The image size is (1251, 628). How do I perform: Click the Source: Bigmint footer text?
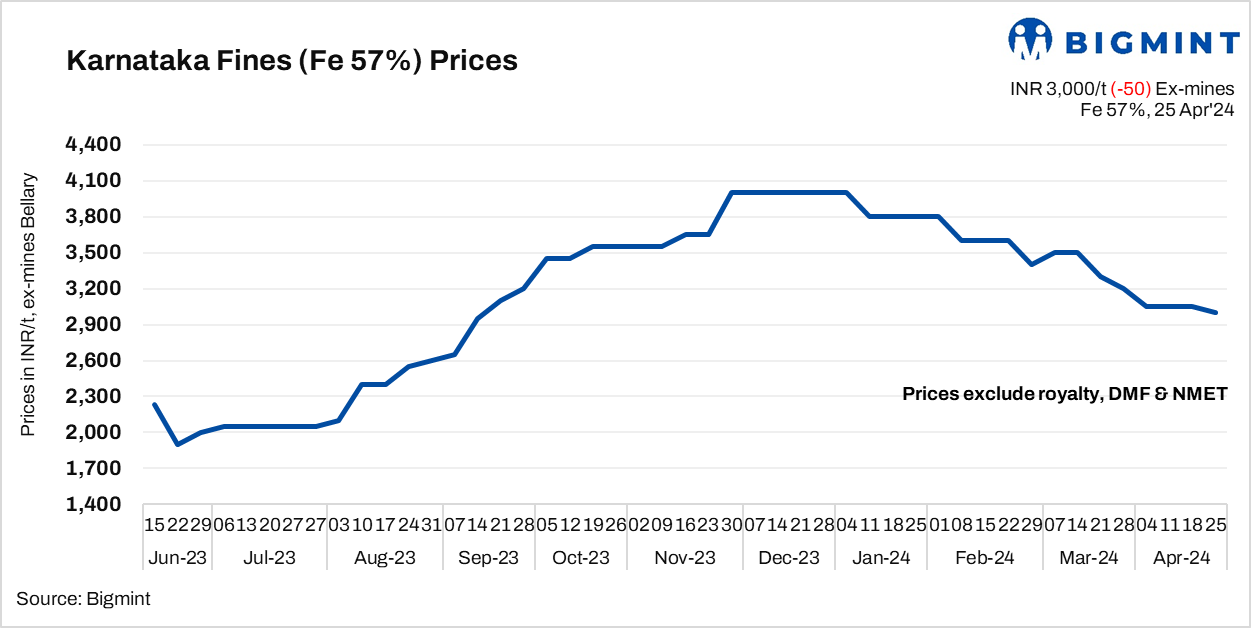(83, 599)
